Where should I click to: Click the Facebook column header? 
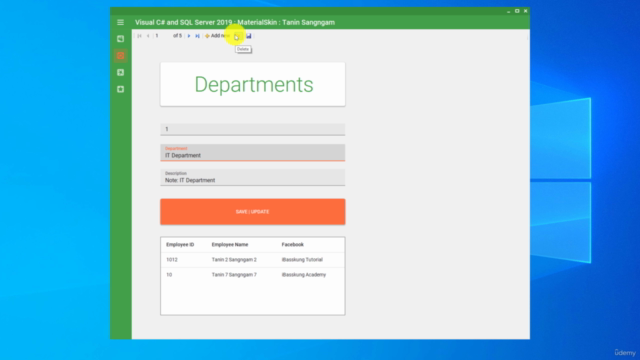[x=293, y=244]
